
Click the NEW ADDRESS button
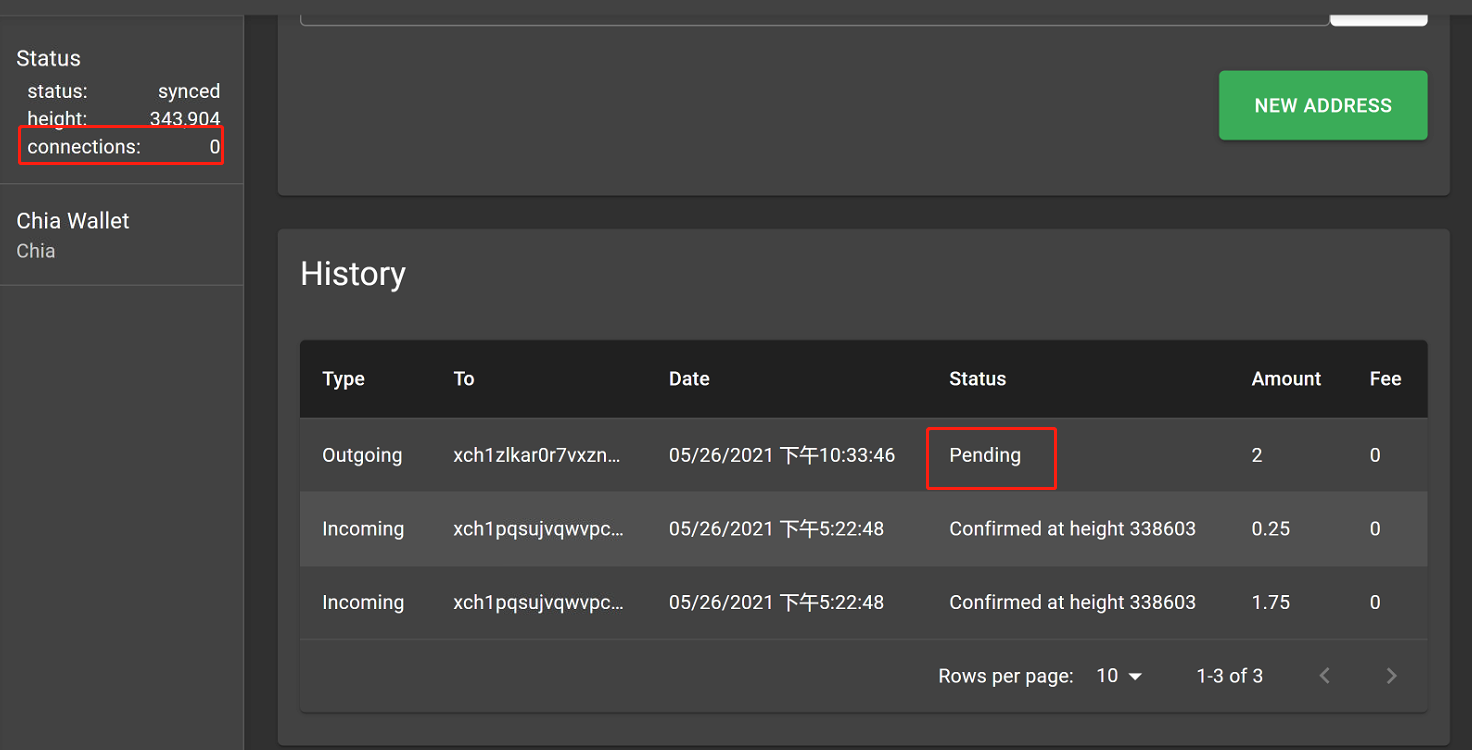tap(1322, 105)
